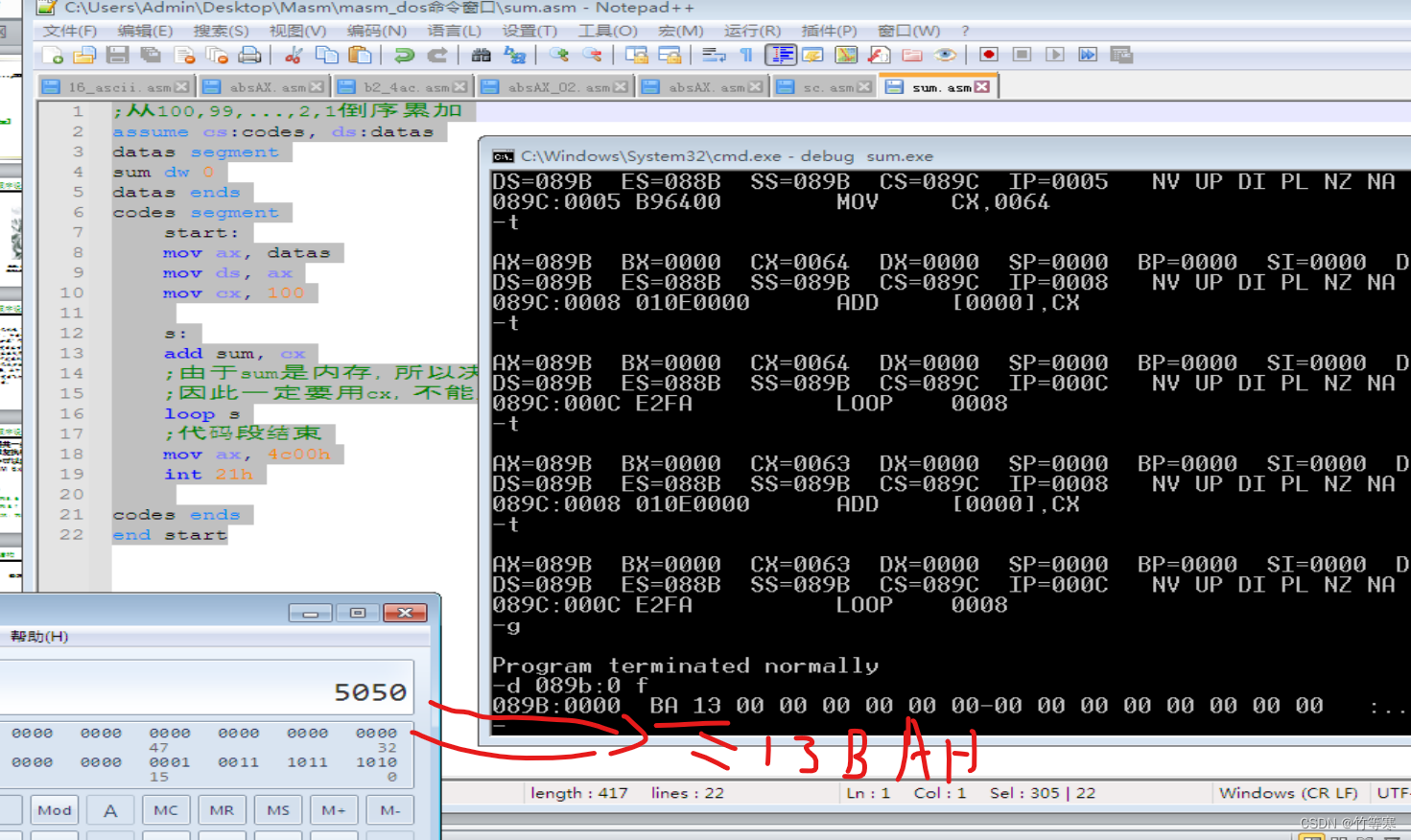Run macro multiple times
Image resolution: width=1411 pixels, height=840 pixels.
click(1088, 55)
